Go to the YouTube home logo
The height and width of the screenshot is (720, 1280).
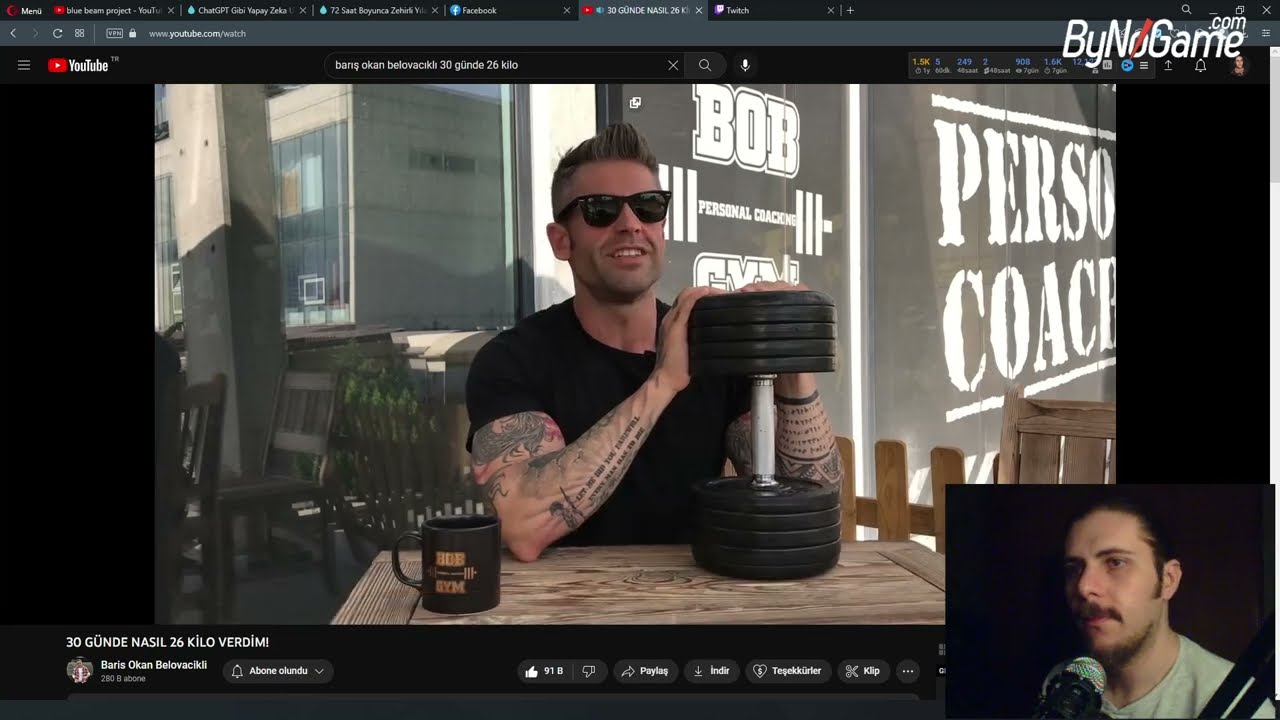78,65
